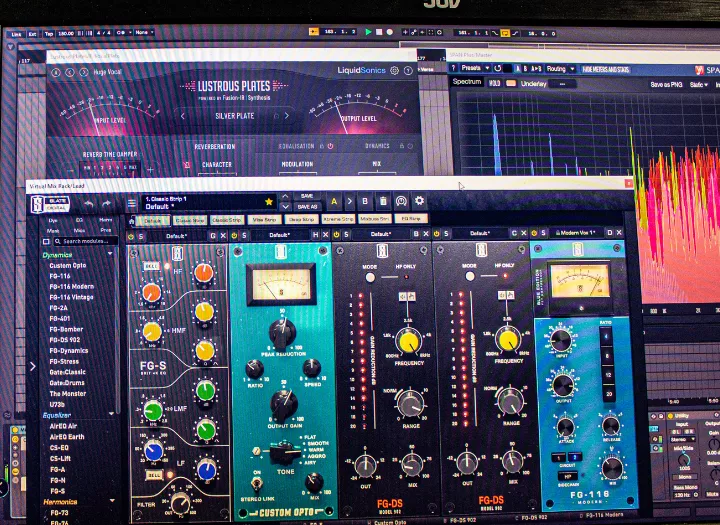This screenshot has height=525, width=720.
Task: Select FG-Bomber in module list
Action: (66, 329)
